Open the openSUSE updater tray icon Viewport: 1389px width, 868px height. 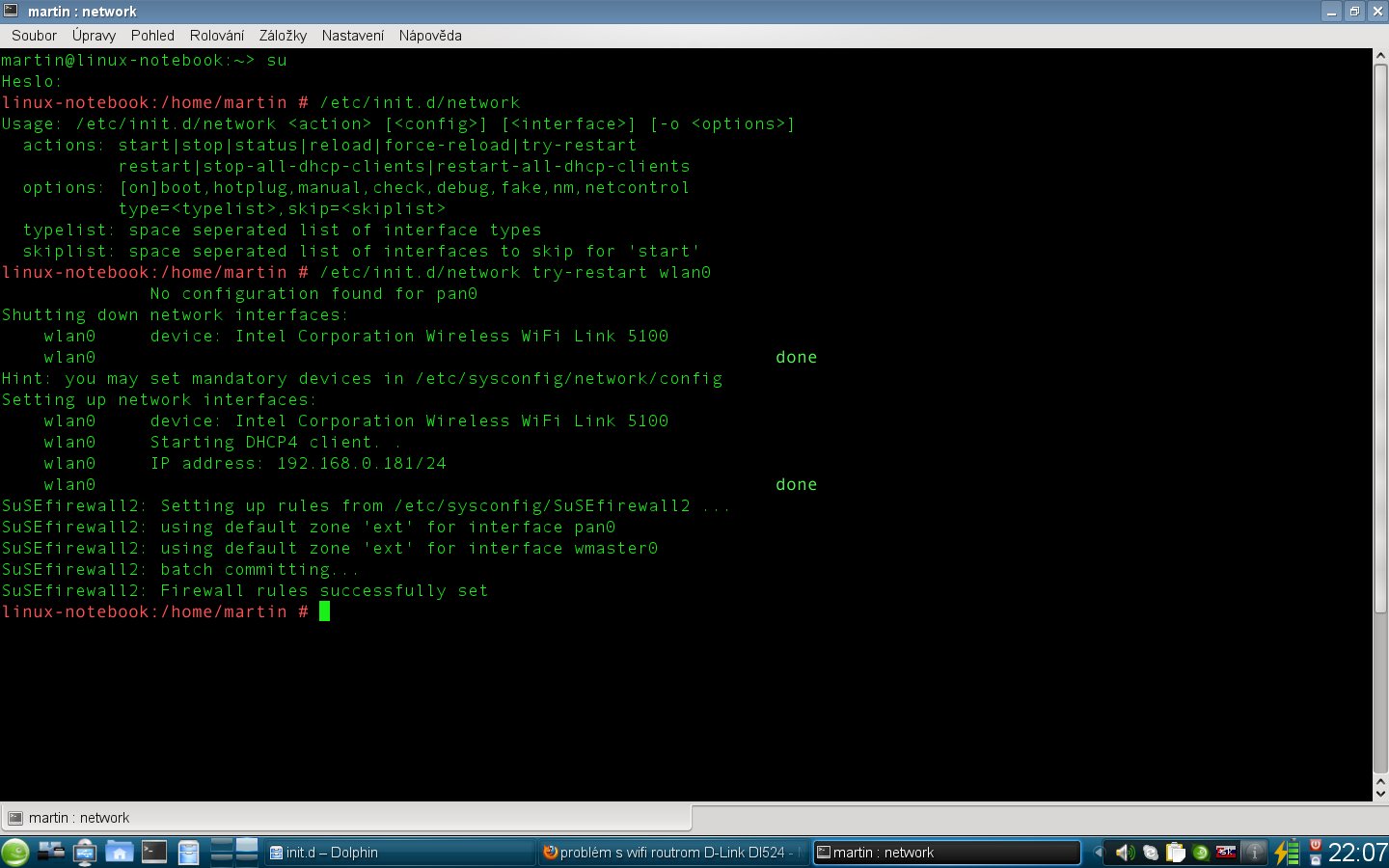tap(1201, 853)
